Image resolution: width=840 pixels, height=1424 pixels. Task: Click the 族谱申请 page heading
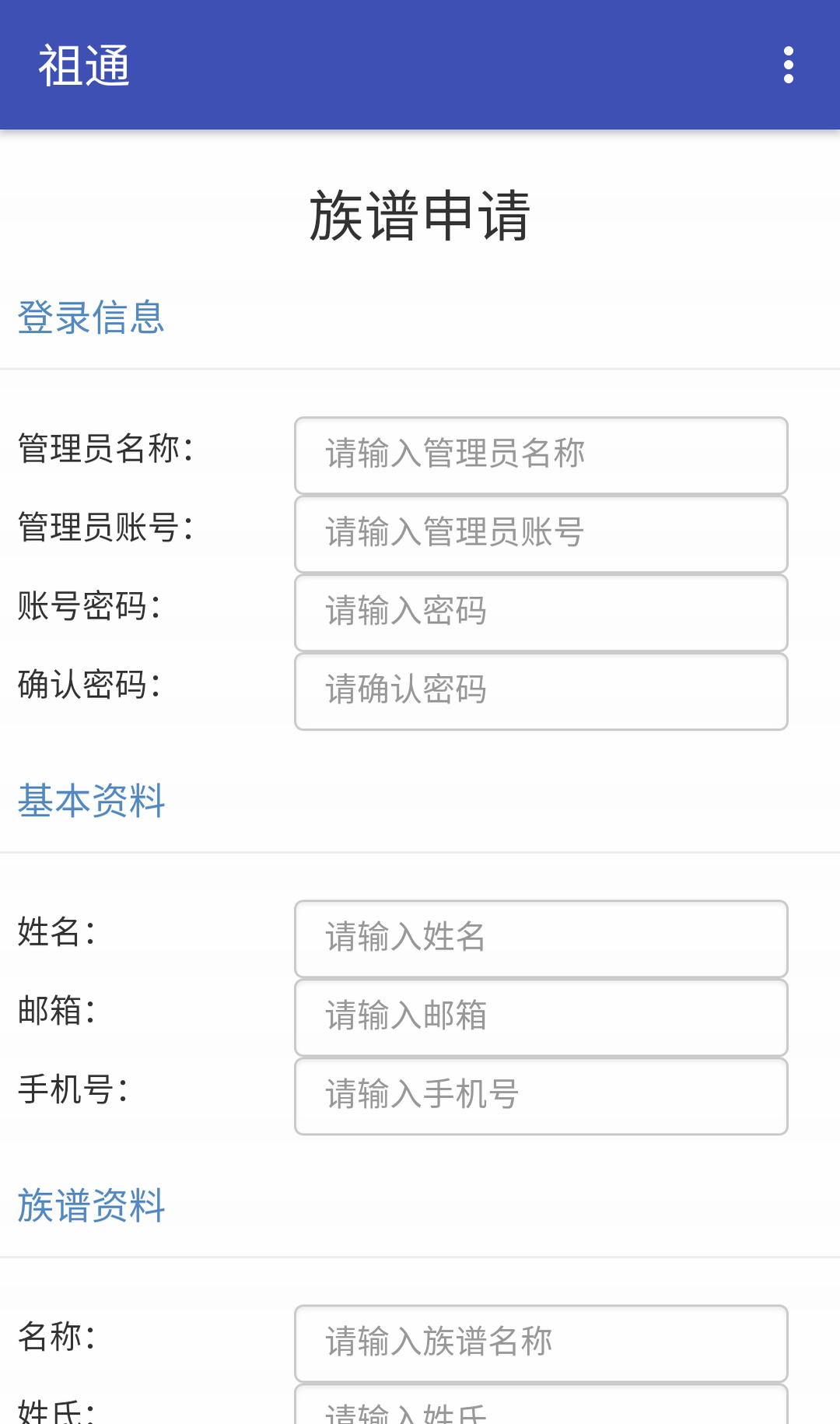pyautogui.click(x=420, y=216)
